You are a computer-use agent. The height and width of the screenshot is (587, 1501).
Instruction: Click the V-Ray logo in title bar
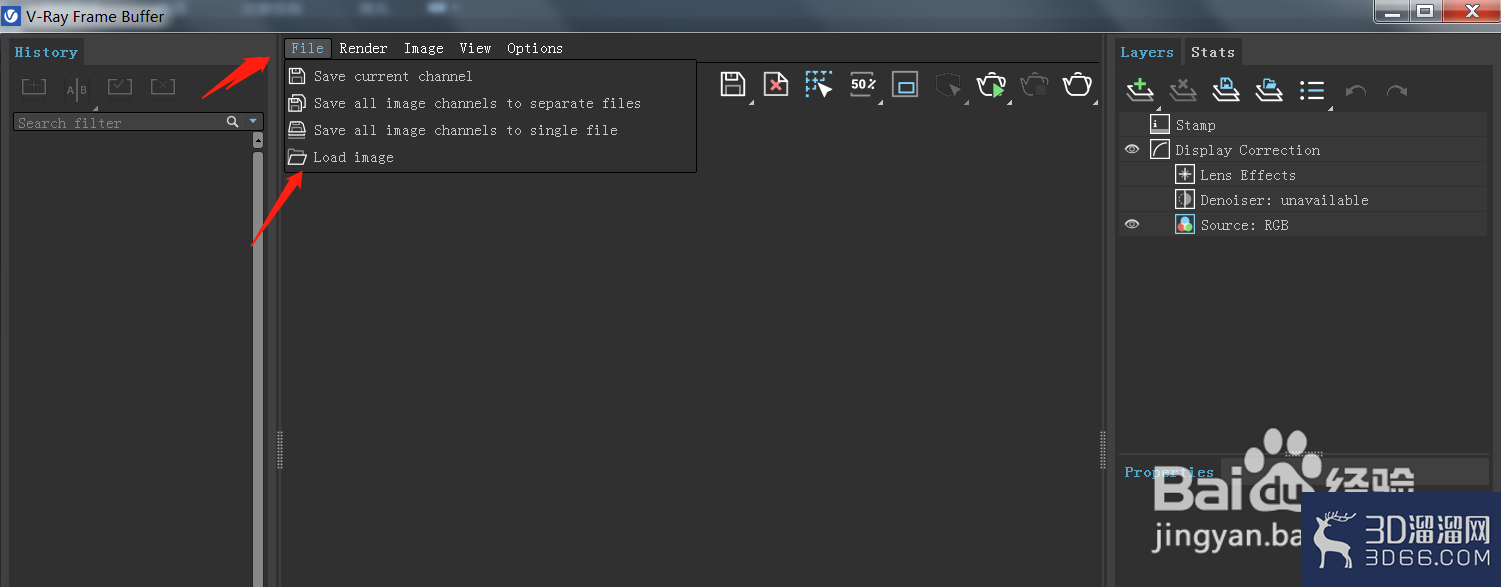click(12, 16)
